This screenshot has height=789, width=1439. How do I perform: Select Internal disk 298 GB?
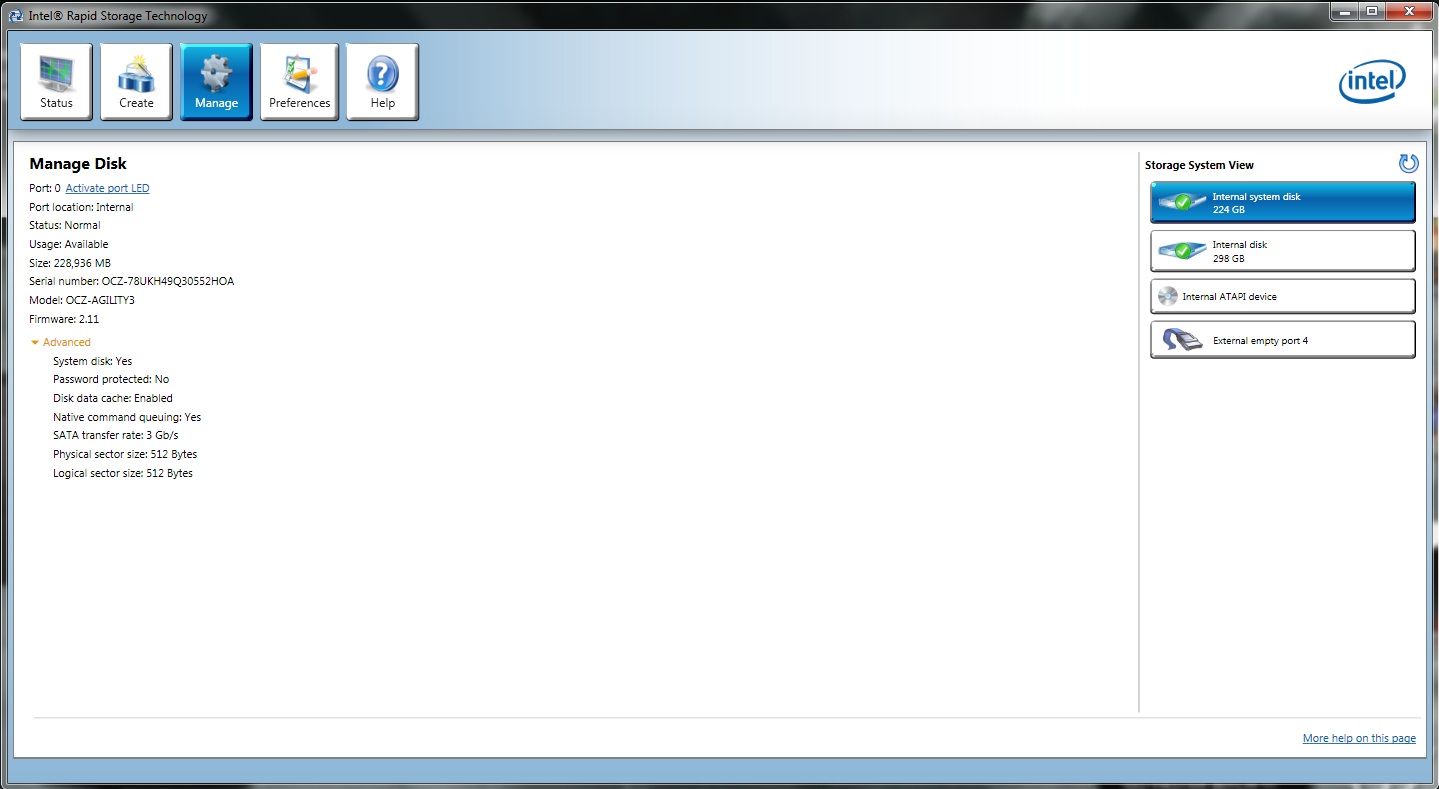coord(1283,251)
